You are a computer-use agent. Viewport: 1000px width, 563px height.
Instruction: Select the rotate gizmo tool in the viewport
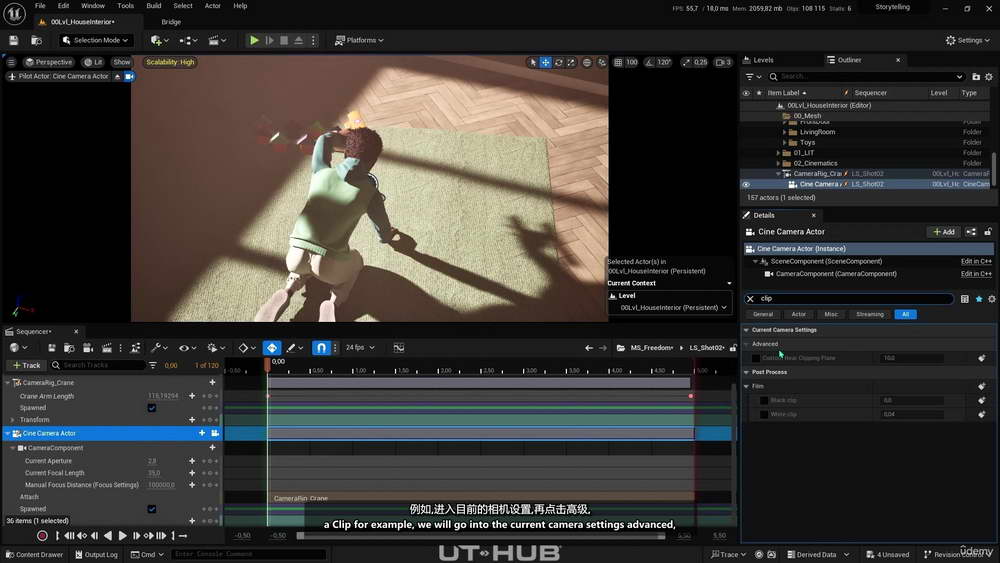(x=559, y=62)
